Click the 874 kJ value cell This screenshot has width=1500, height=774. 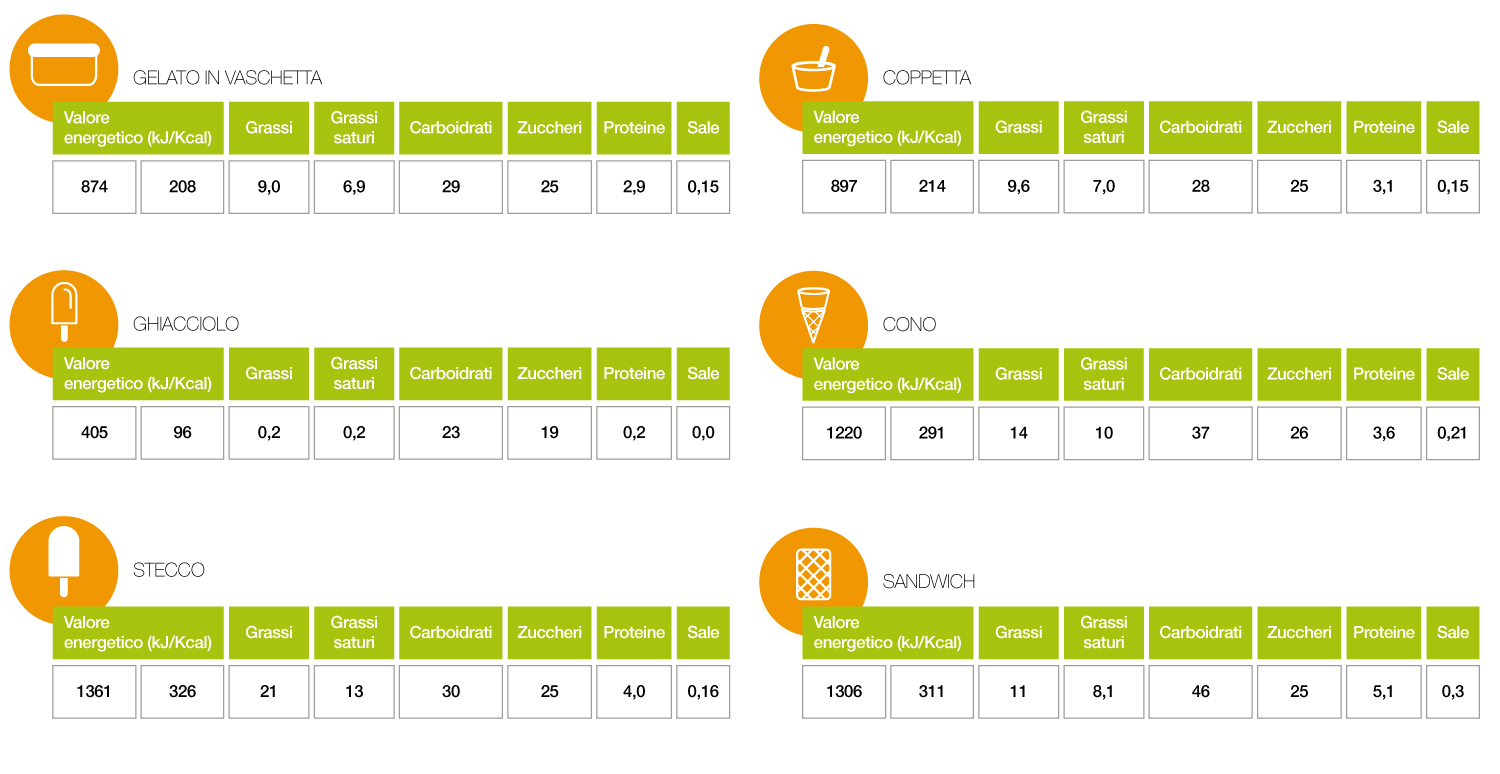(94, 187)
